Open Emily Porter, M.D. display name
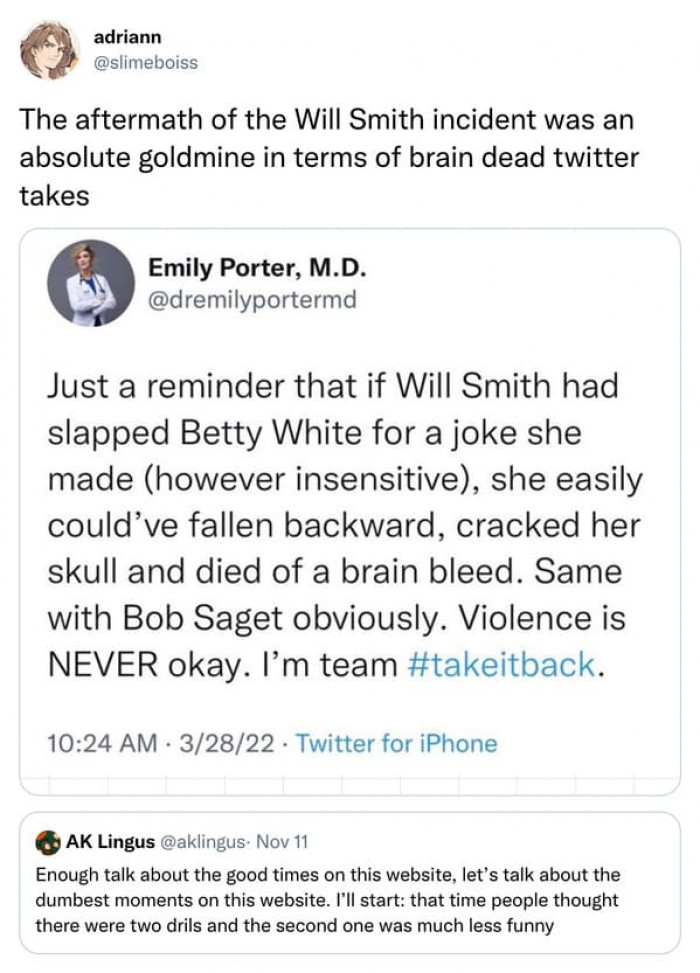700x973 pixels. click(257, 267)
